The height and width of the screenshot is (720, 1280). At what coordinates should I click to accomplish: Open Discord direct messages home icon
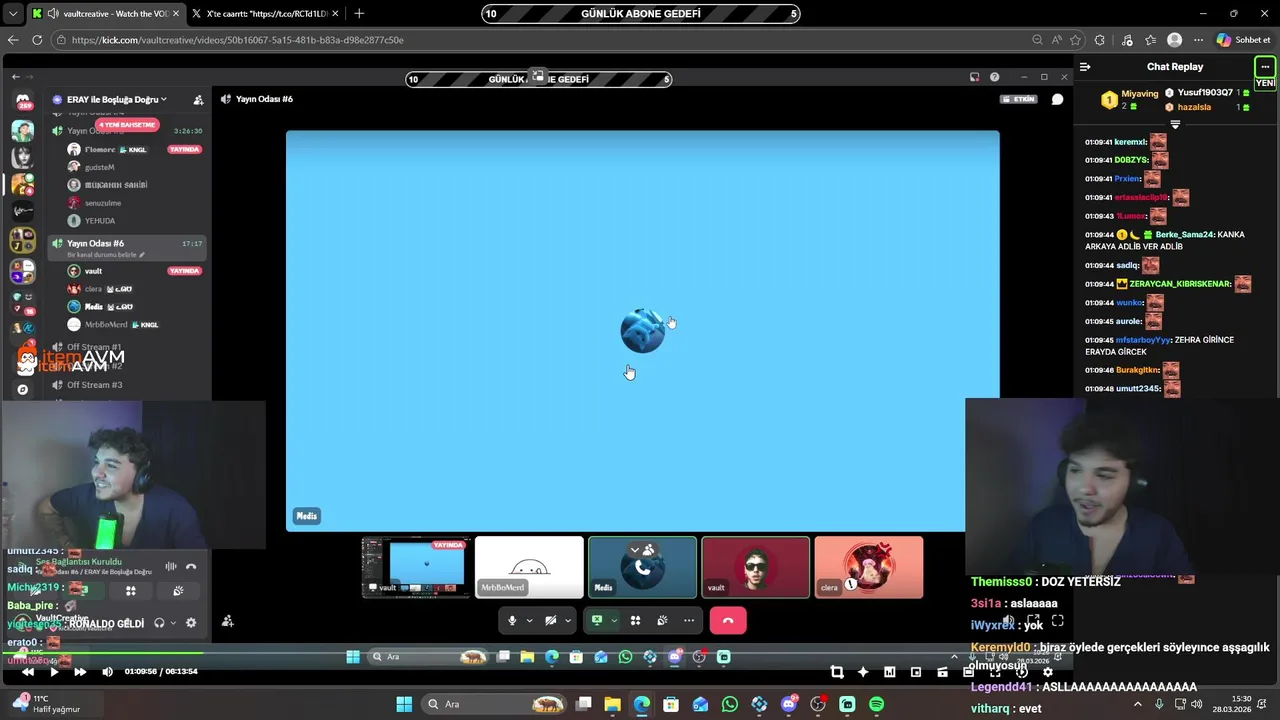(x=22, y=101)
